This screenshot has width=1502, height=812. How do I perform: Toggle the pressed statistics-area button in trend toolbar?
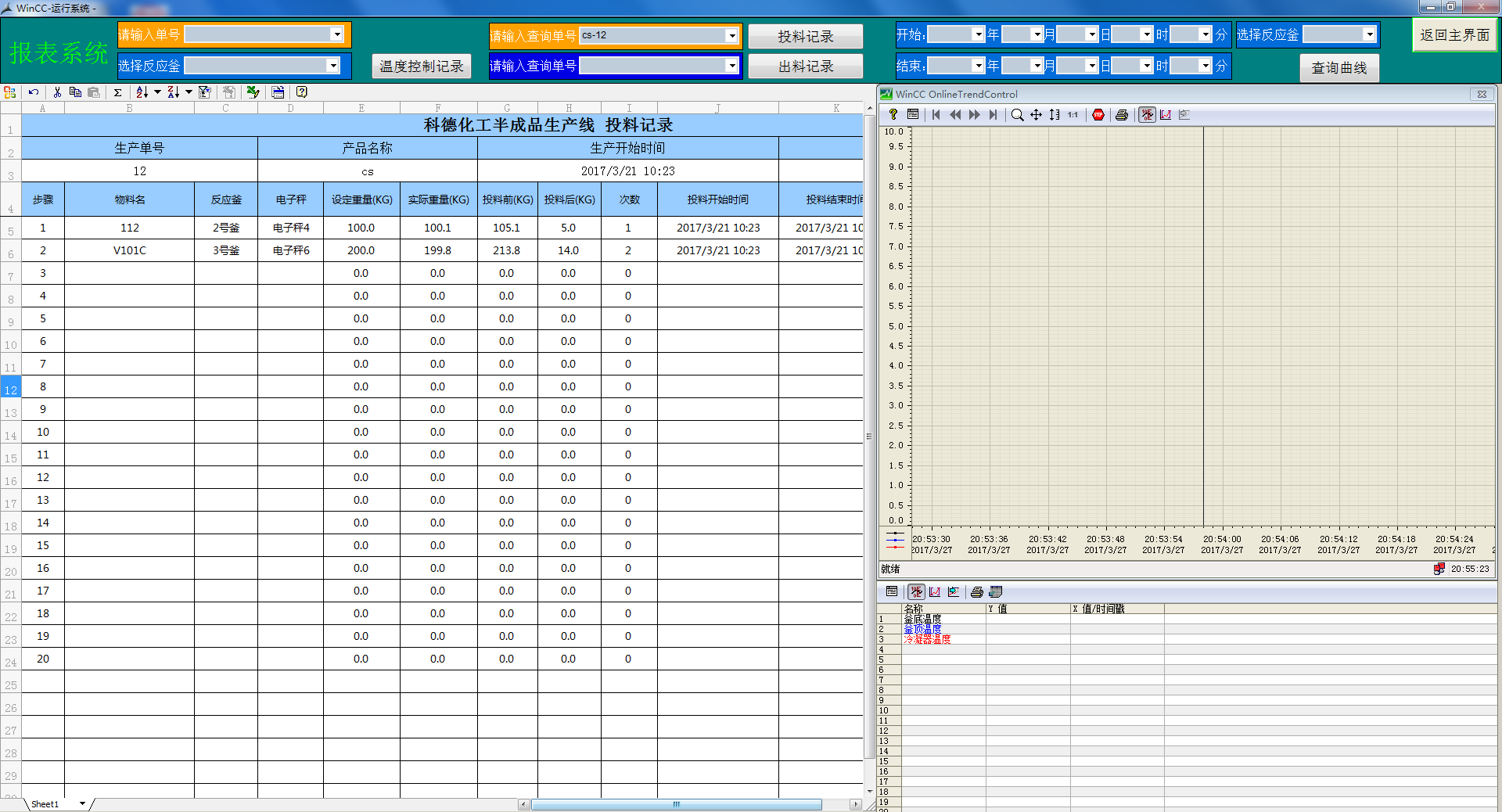1147,115
